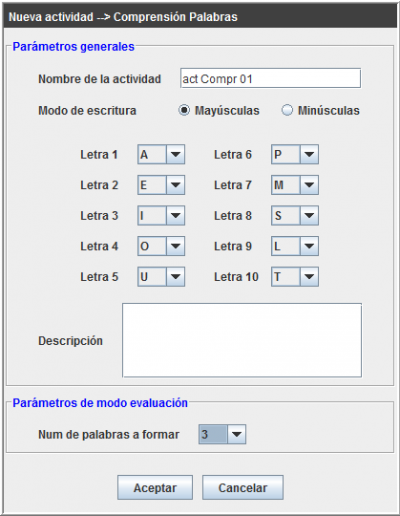Click the Nueva actividad title bar
Screen dimensions: 400x516
click(x=200, y=17)
